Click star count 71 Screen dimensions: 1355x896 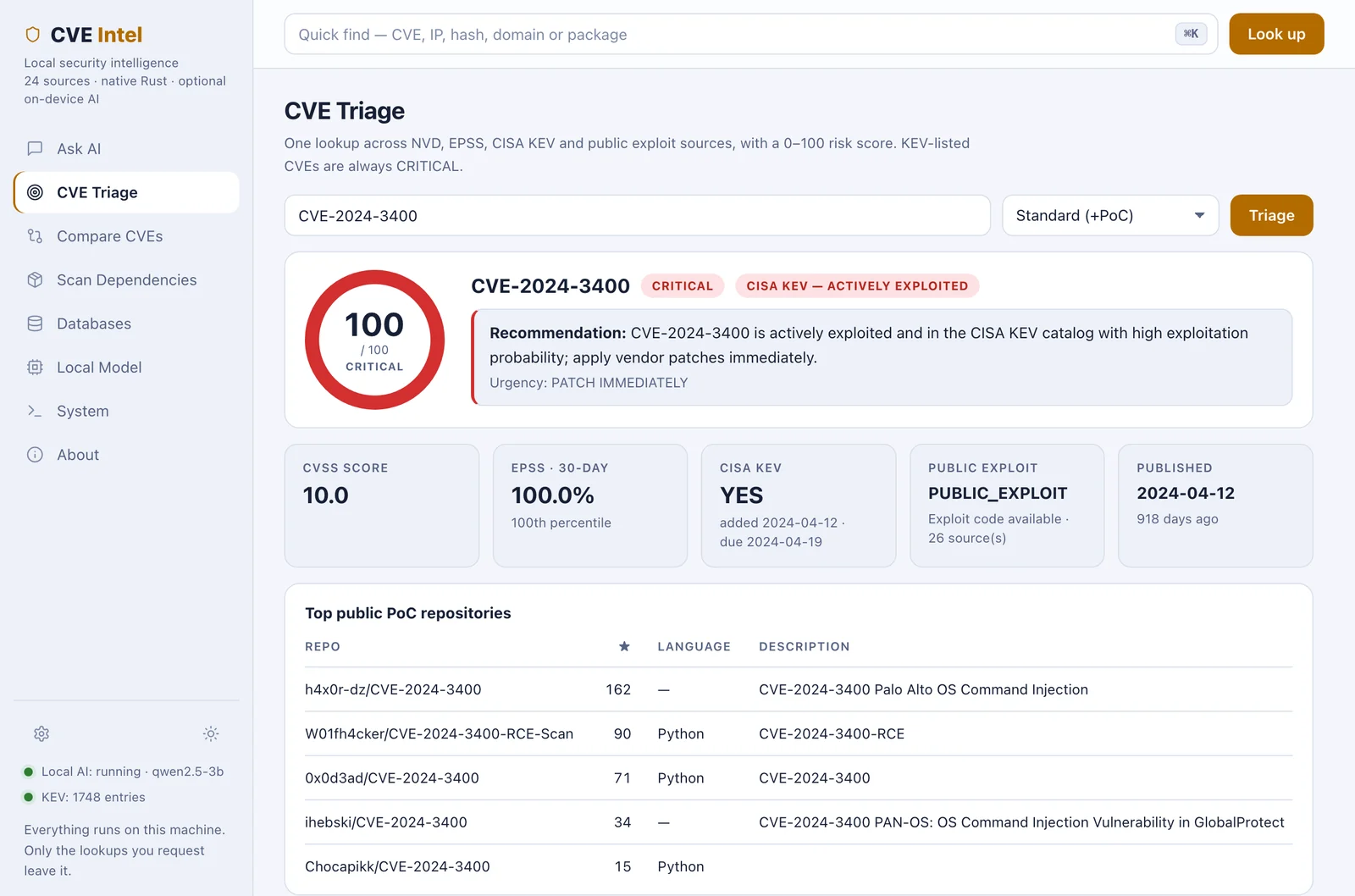click(x=622, y=777)
